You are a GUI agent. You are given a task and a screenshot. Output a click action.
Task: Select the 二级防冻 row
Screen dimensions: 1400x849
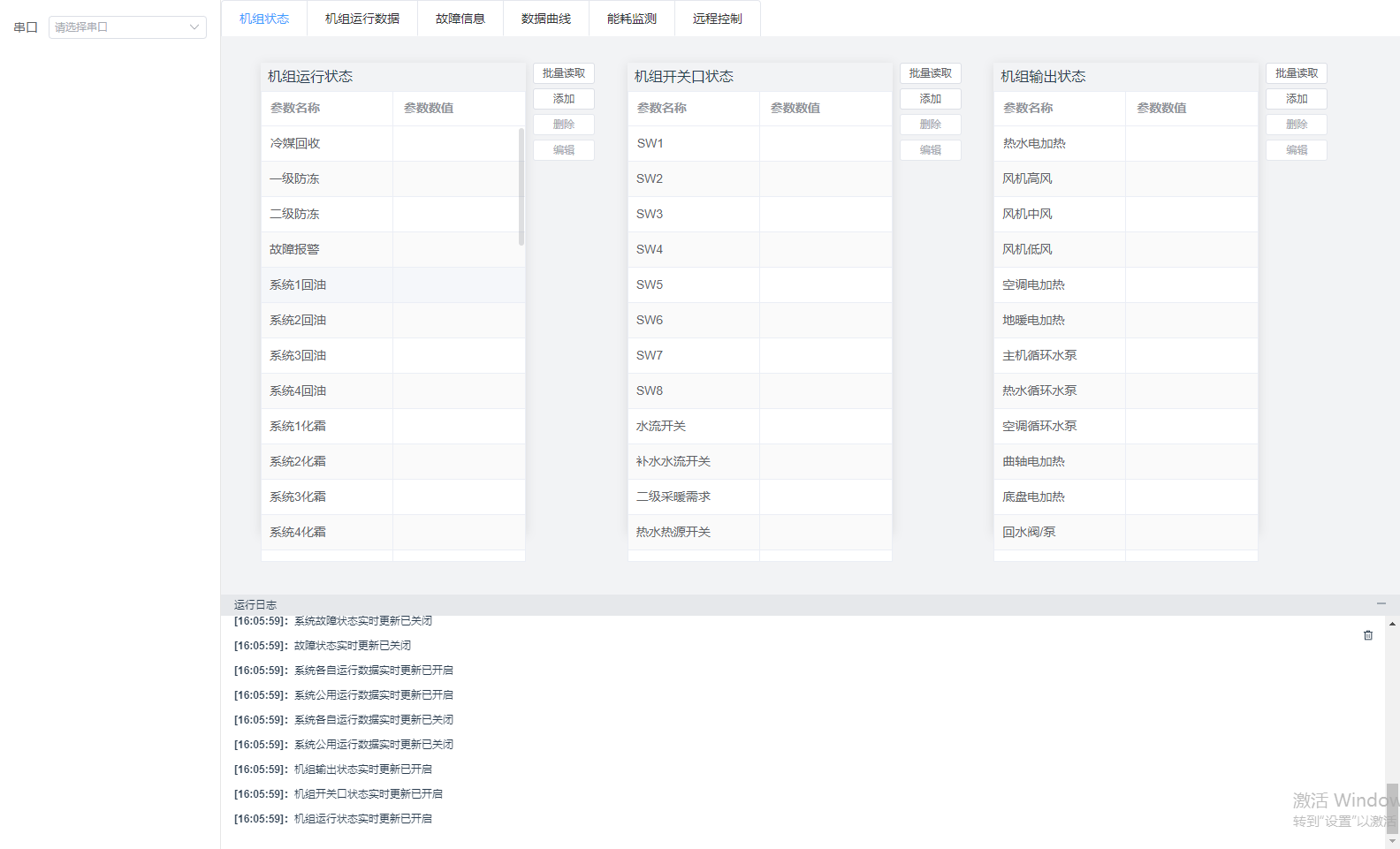[393, 214]
